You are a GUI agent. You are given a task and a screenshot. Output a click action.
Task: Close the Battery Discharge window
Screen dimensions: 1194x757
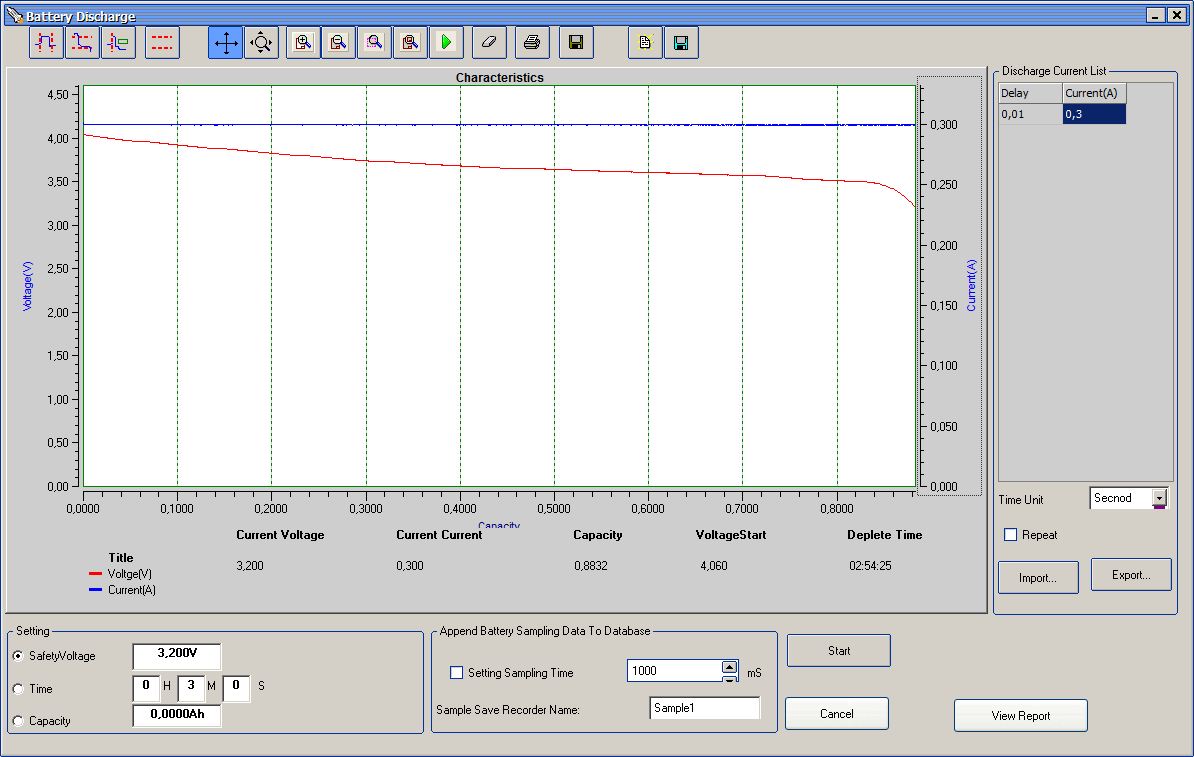point(1177,15)
